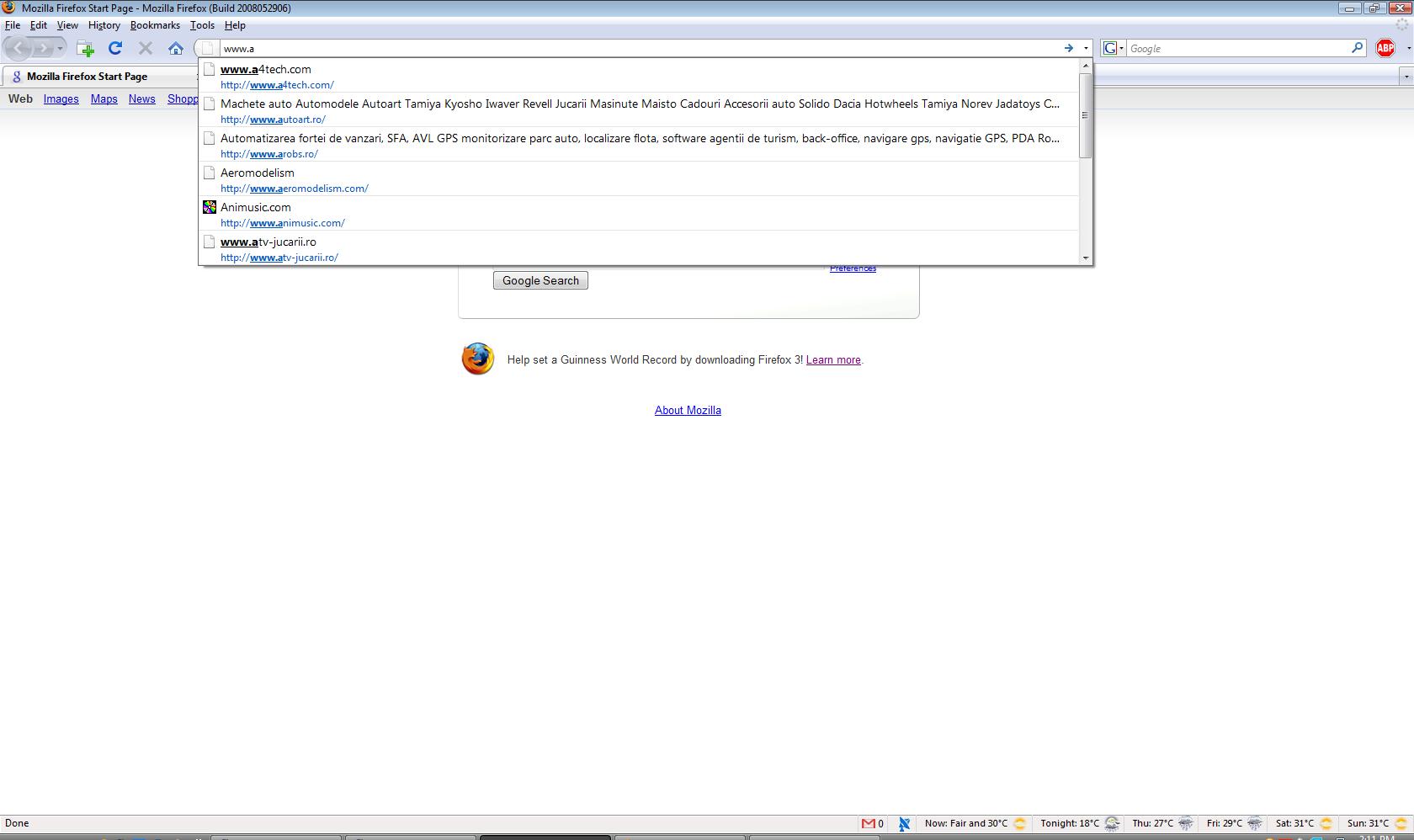Click the suggestion list scroll down arrow
The width and height of the screenshot is (1414, 840).
1085,258
